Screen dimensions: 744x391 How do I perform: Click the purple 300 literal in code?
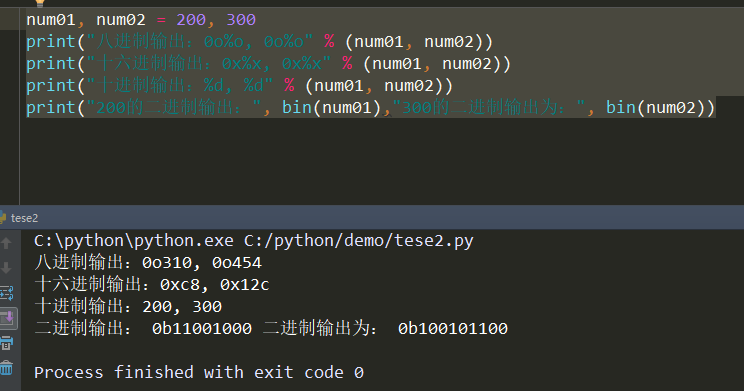[x=241, y=20]
